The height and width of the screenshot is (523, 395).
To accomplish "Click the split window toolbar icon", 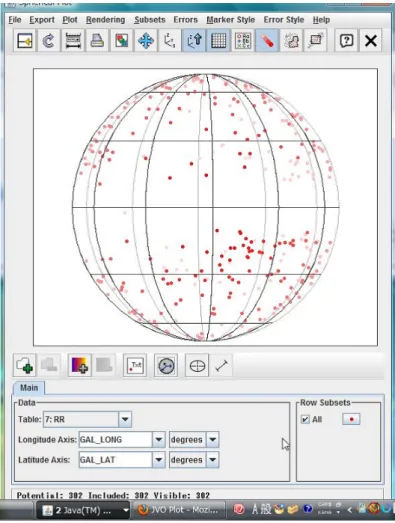I will 25,41.
